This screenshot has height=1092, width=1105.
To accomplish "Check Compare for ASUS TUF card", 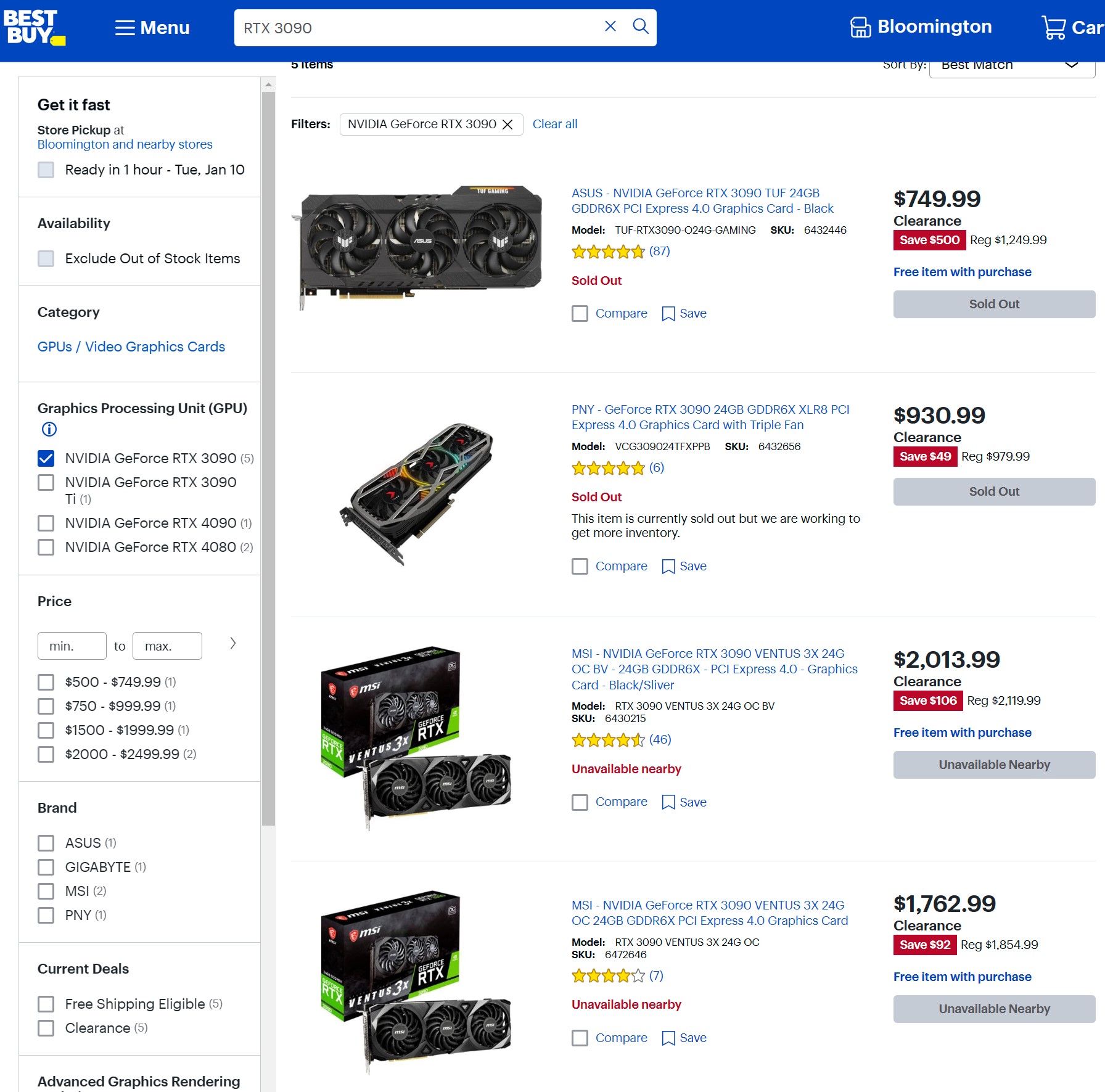I will click(580, 314).
